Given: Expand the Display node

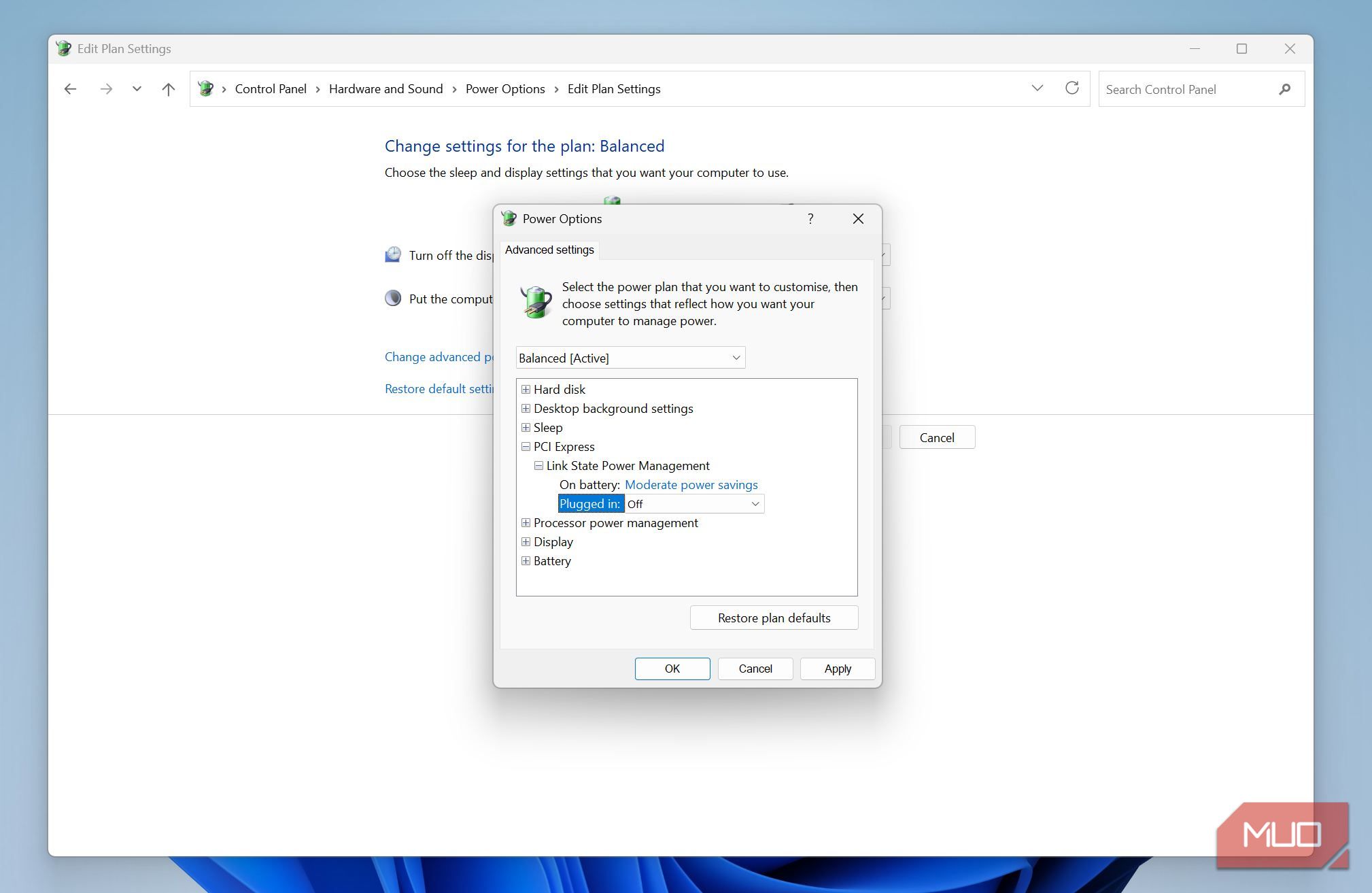Looking at the screenshot, I should [x=526, y=541].
